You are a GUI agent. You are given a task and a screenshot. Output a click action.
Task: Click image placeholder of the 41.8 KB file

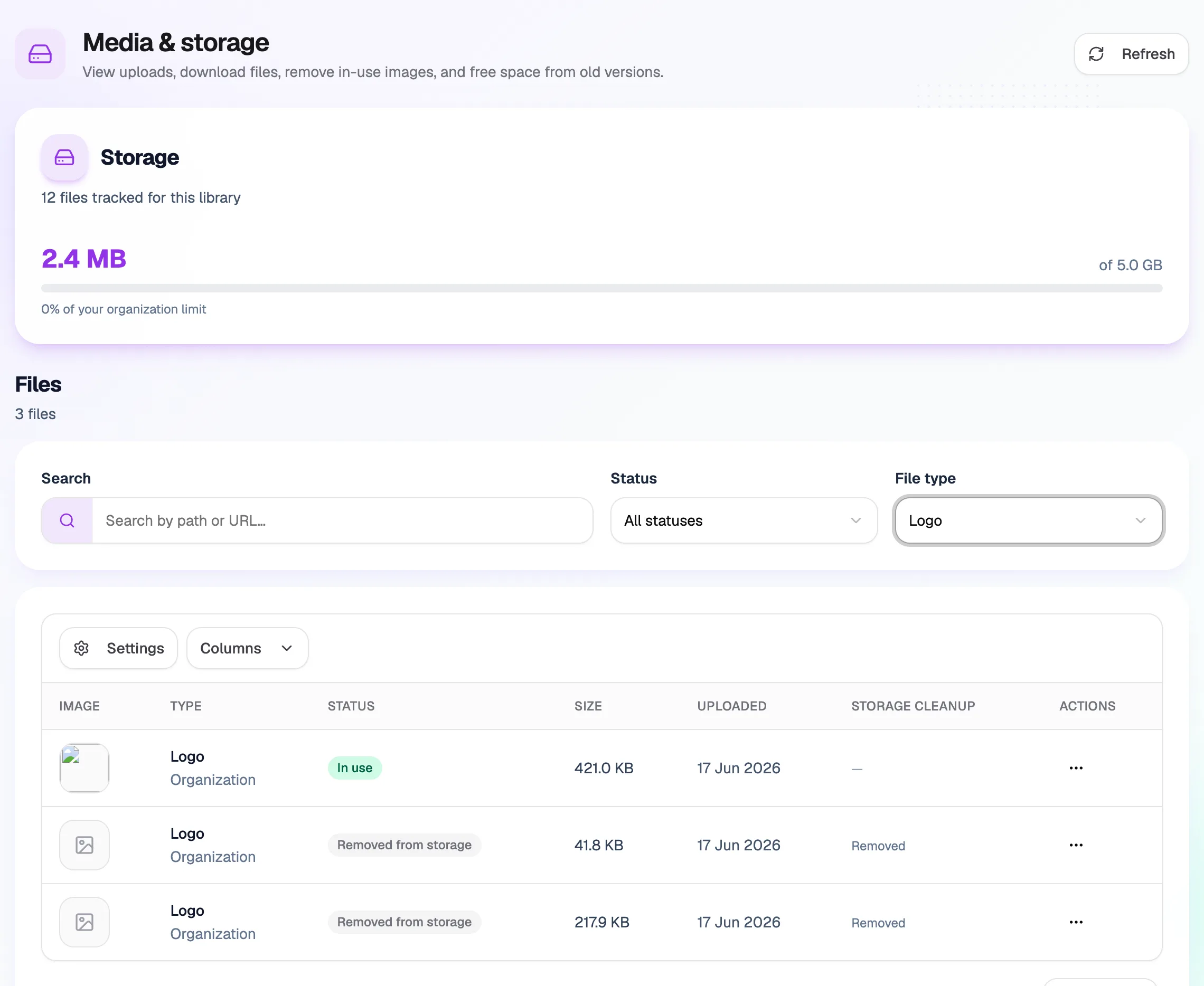point(84,845)
